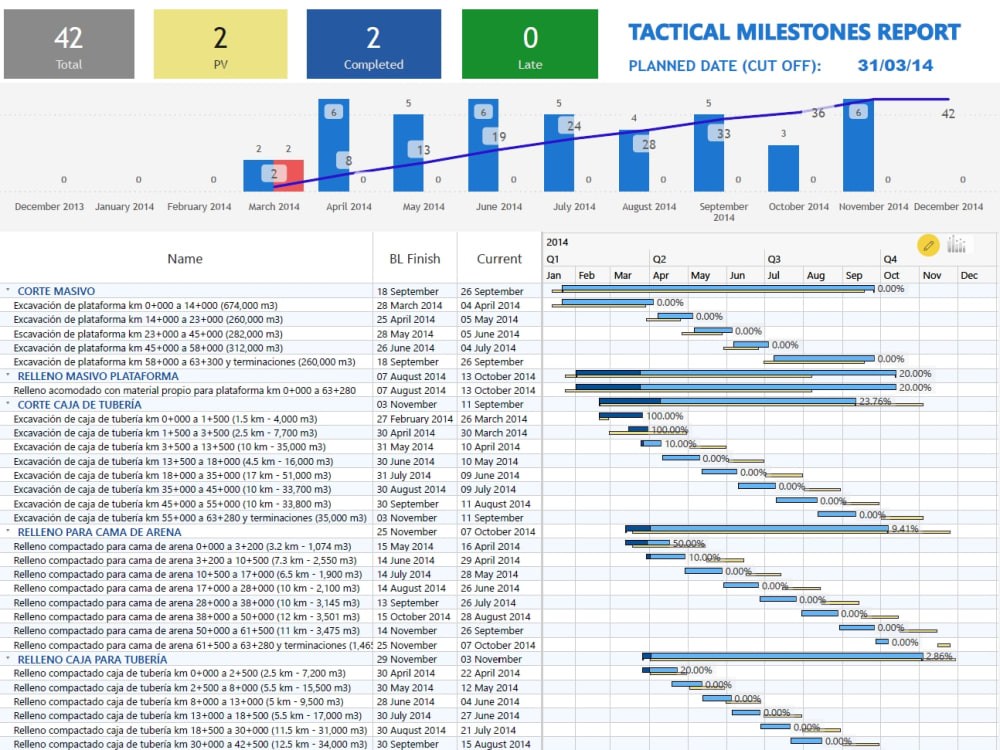
Task: Click the cumulative label 42 on chart
Action: [948, 114]
